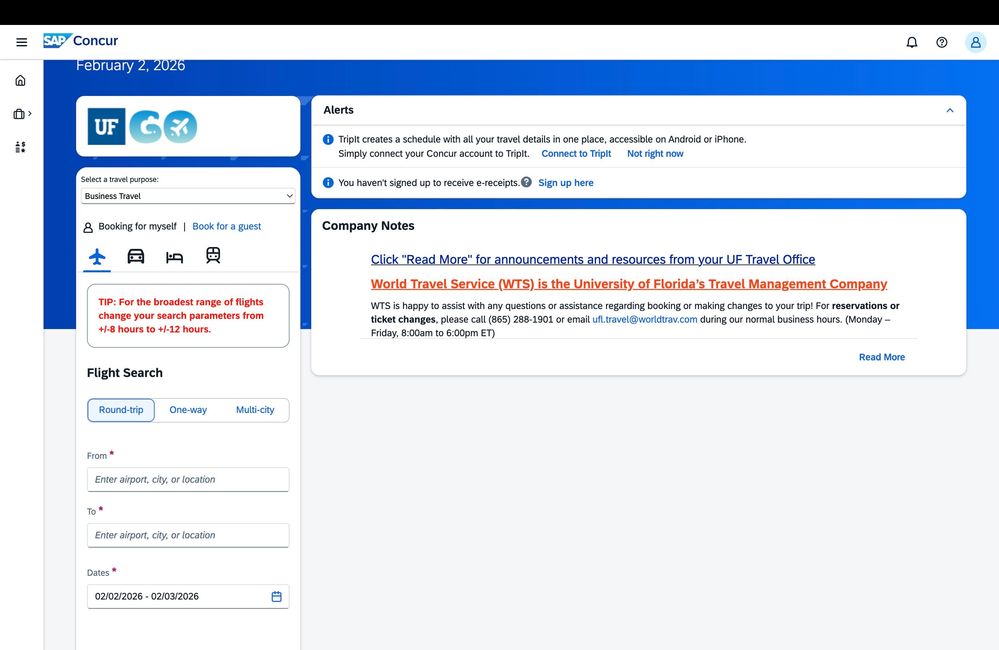This screenshot has width=999, height=650.
Task: Open the Read More announcements link
Action: pos(593,259)
